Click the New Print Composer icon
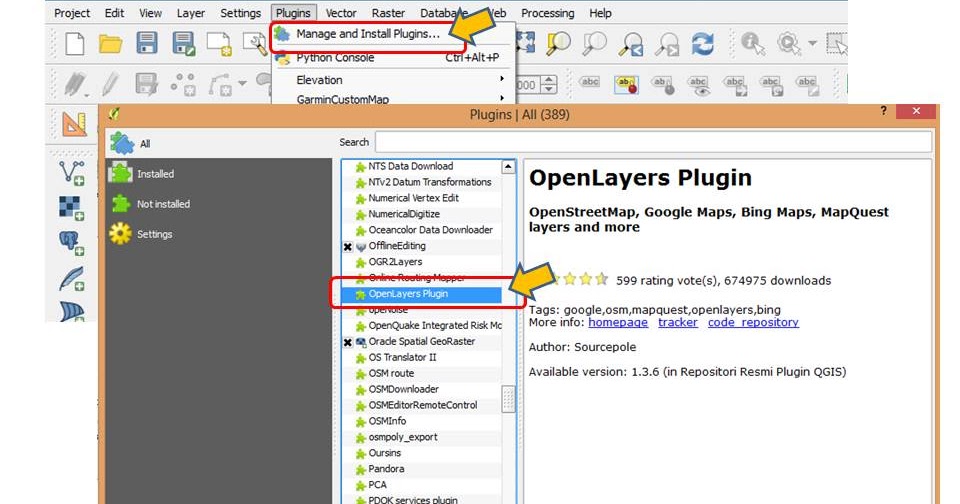 click(x=219, y=44)
